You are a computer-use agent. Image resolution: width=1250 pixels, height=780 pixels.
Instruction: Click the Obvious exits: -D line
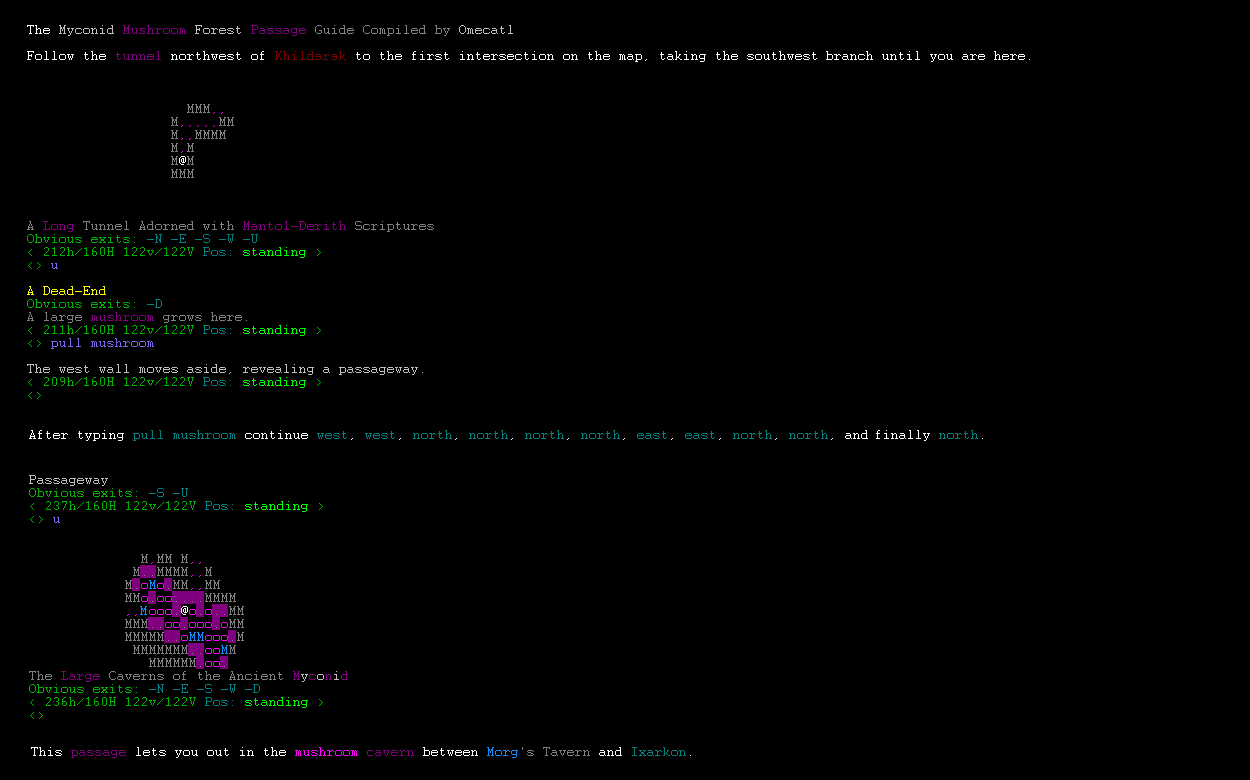(94, 304)
